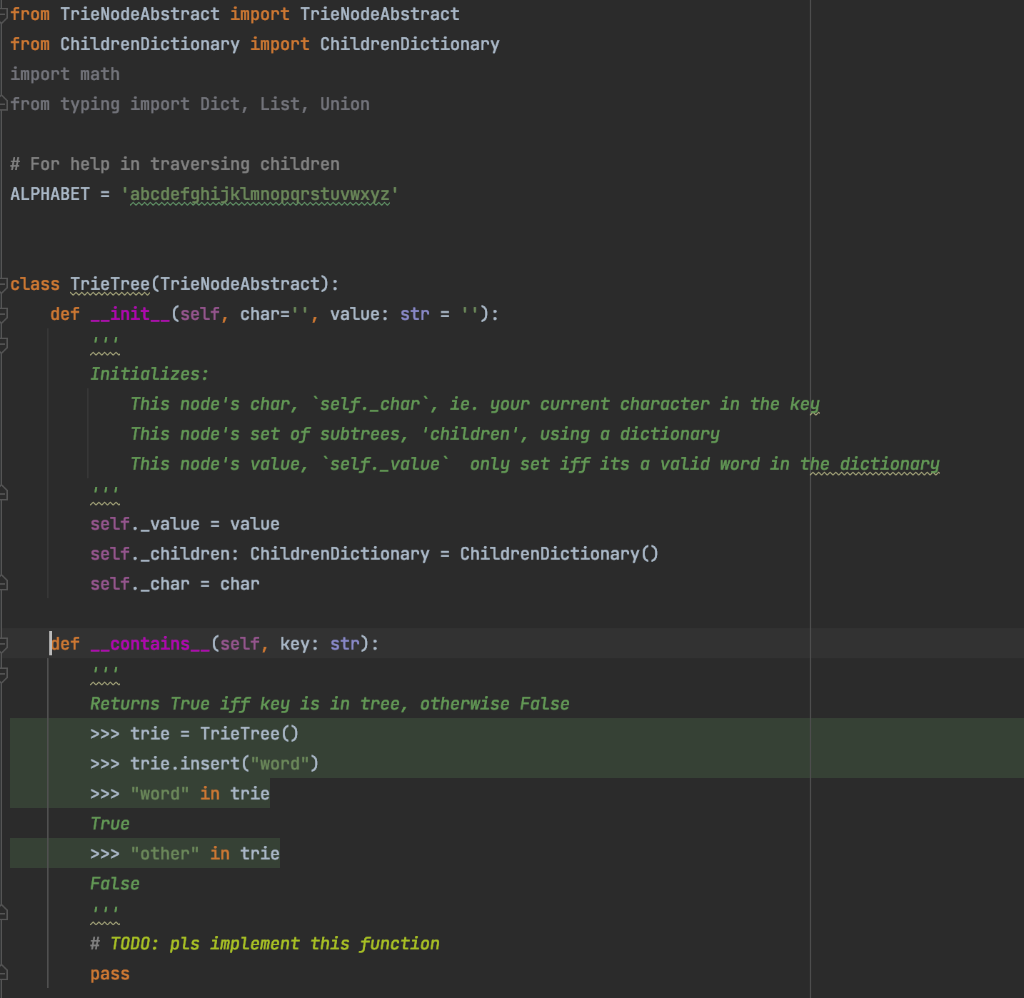Screen dimensions: 1024x998
Task: Collapse the def __init__ fold marker
Action: 3,314
